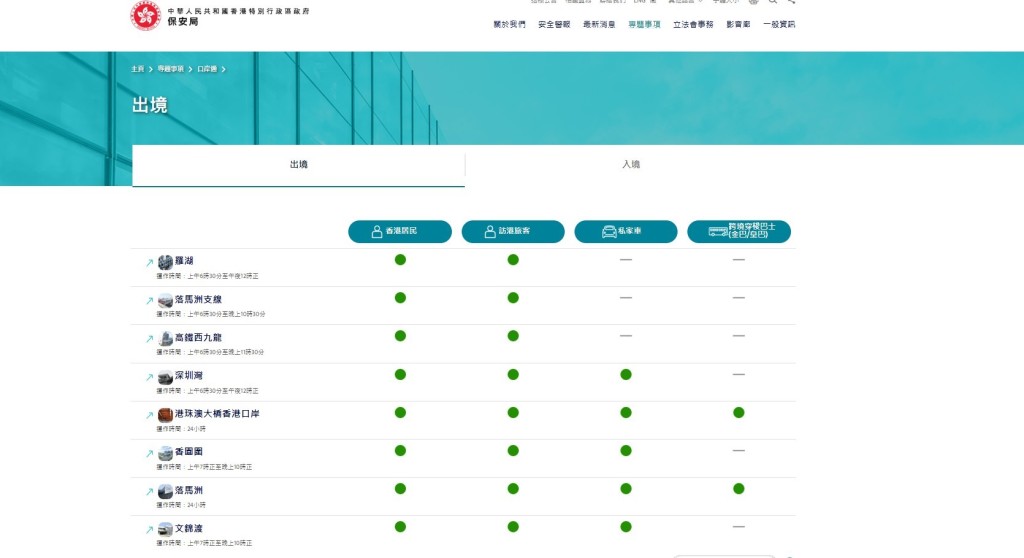
Task: Click the share icon in top-right corner
Action: tap(791, 2)
